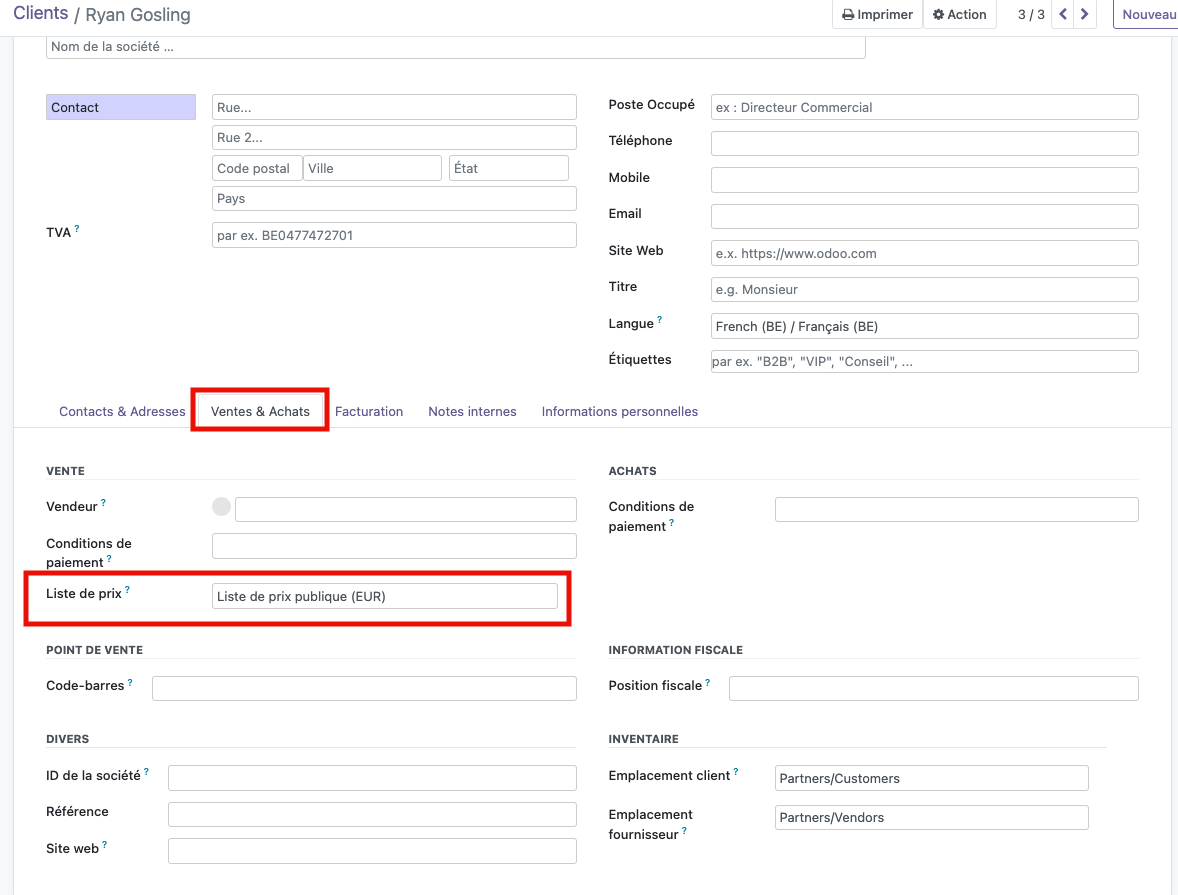The height and width of the screenshot is (895, 1178).
Task: Open the Action gear menu
Action: [959, 15]
